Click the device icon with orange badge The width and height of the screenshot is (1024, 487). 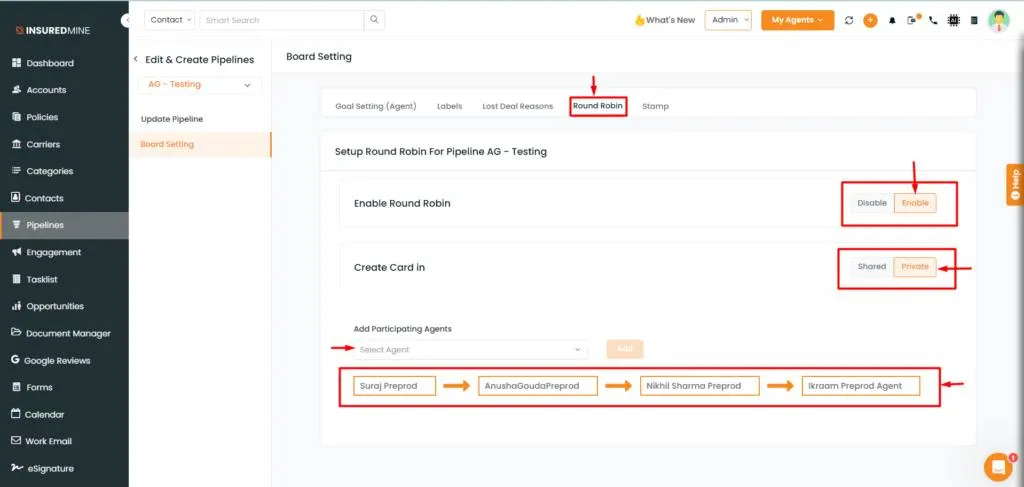coord(912,20)
